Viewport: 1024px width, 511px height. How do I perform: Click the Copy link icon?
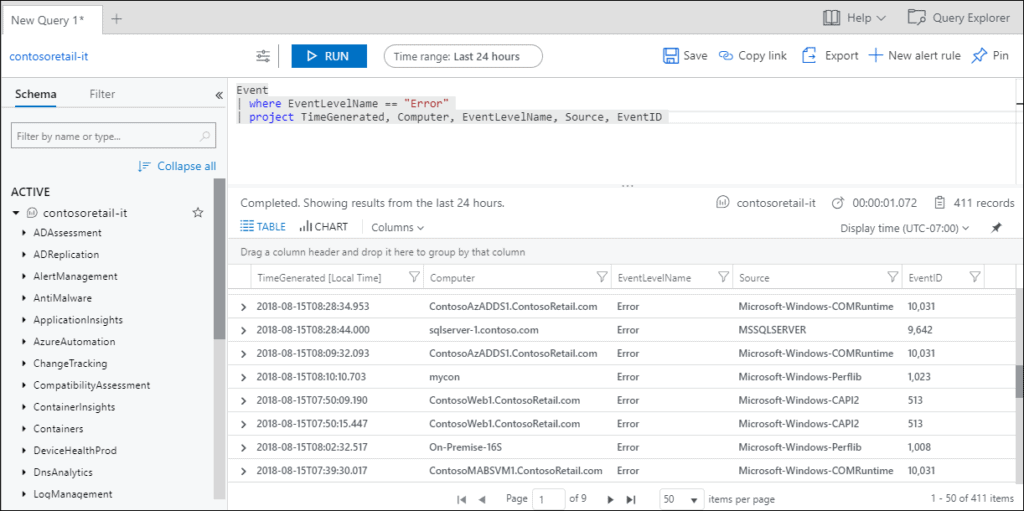click(727, 56)
